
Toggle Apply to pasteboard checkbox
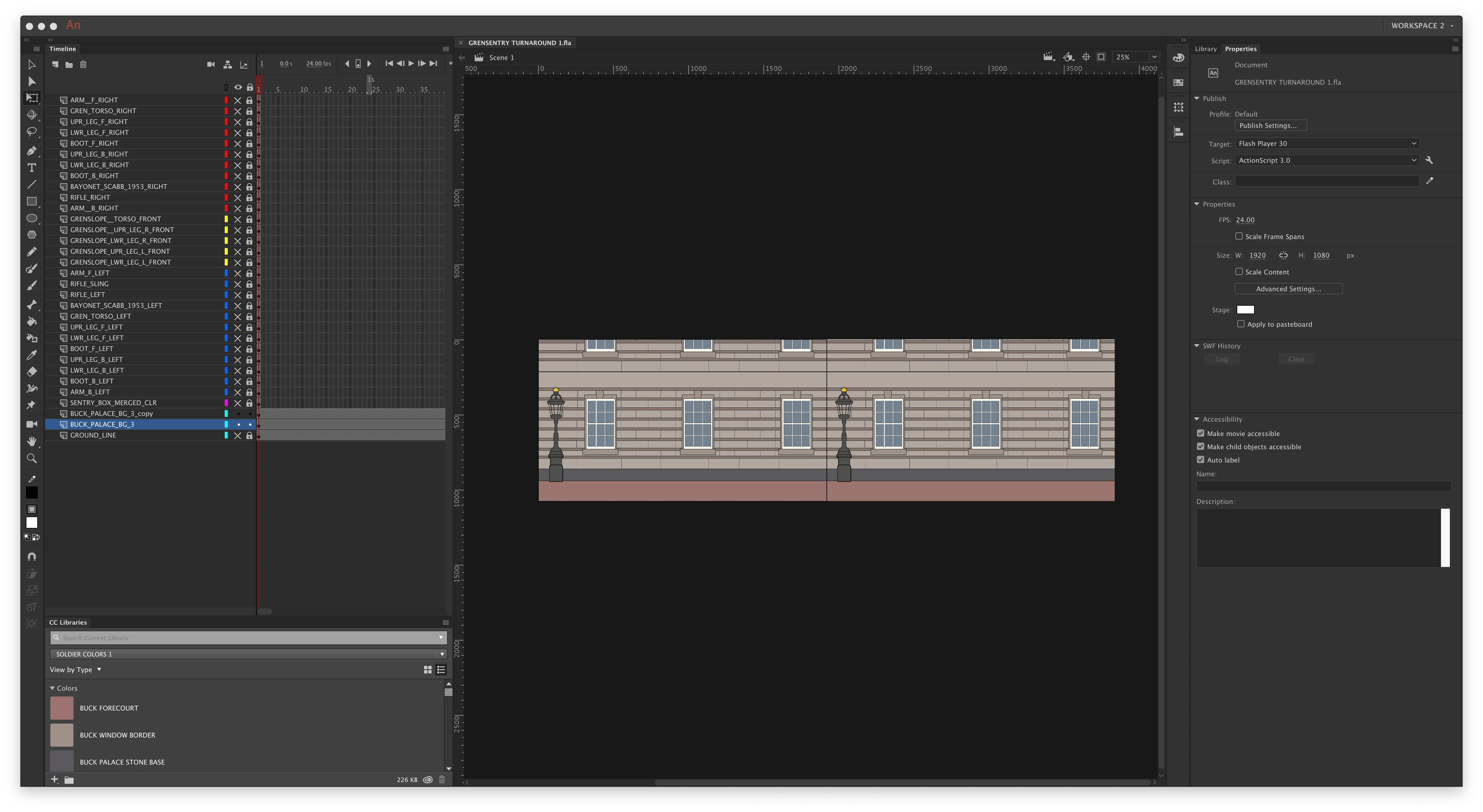point(1241,324)
